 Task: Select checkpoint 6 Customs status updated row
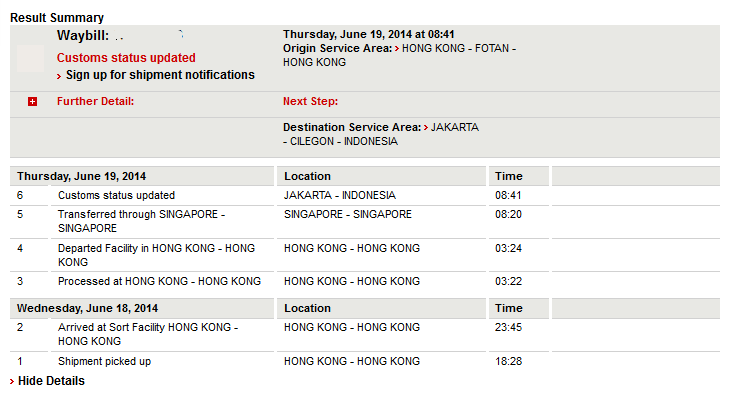[116, 195]
